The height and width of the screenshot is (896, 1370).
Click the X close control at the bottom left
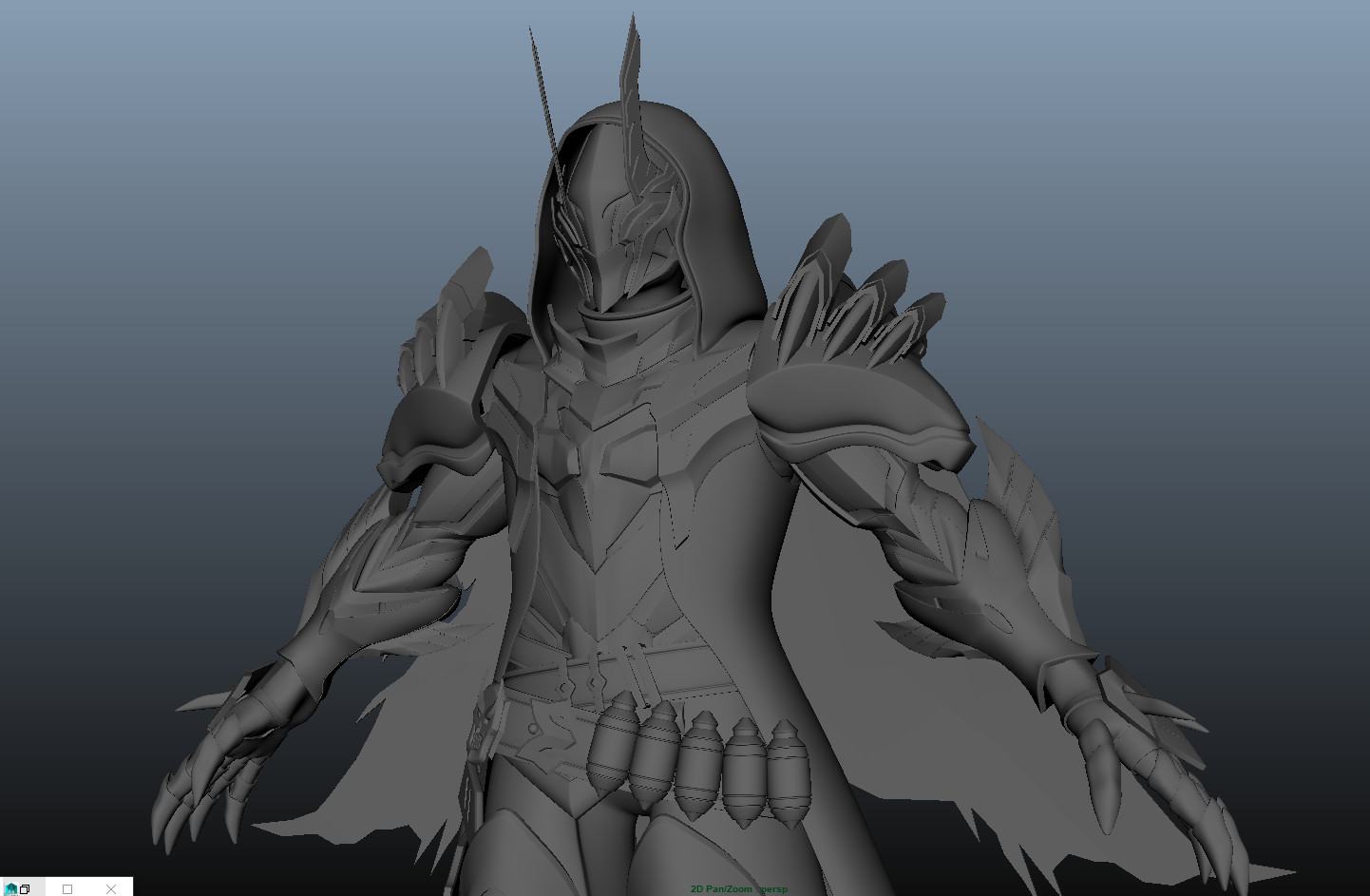(x=110, y=889)
